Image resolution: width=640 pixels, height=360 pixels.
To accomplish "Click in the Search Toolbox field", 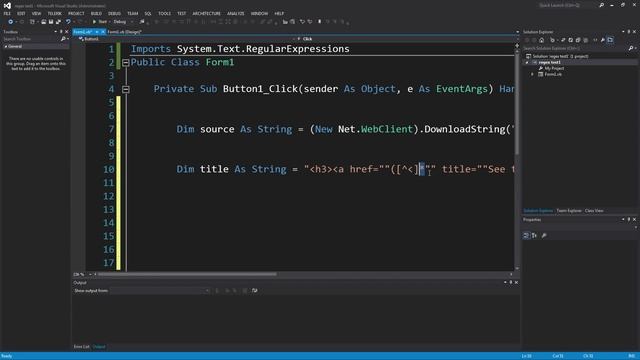I will [x=31, y=39].
